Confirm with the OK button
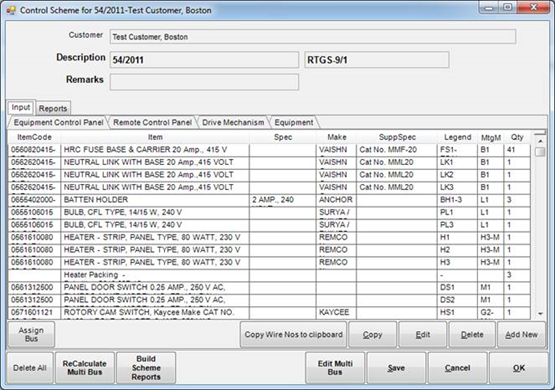This screenshot has height=390, width=555. pyautogui.click(x=519, y=368)
